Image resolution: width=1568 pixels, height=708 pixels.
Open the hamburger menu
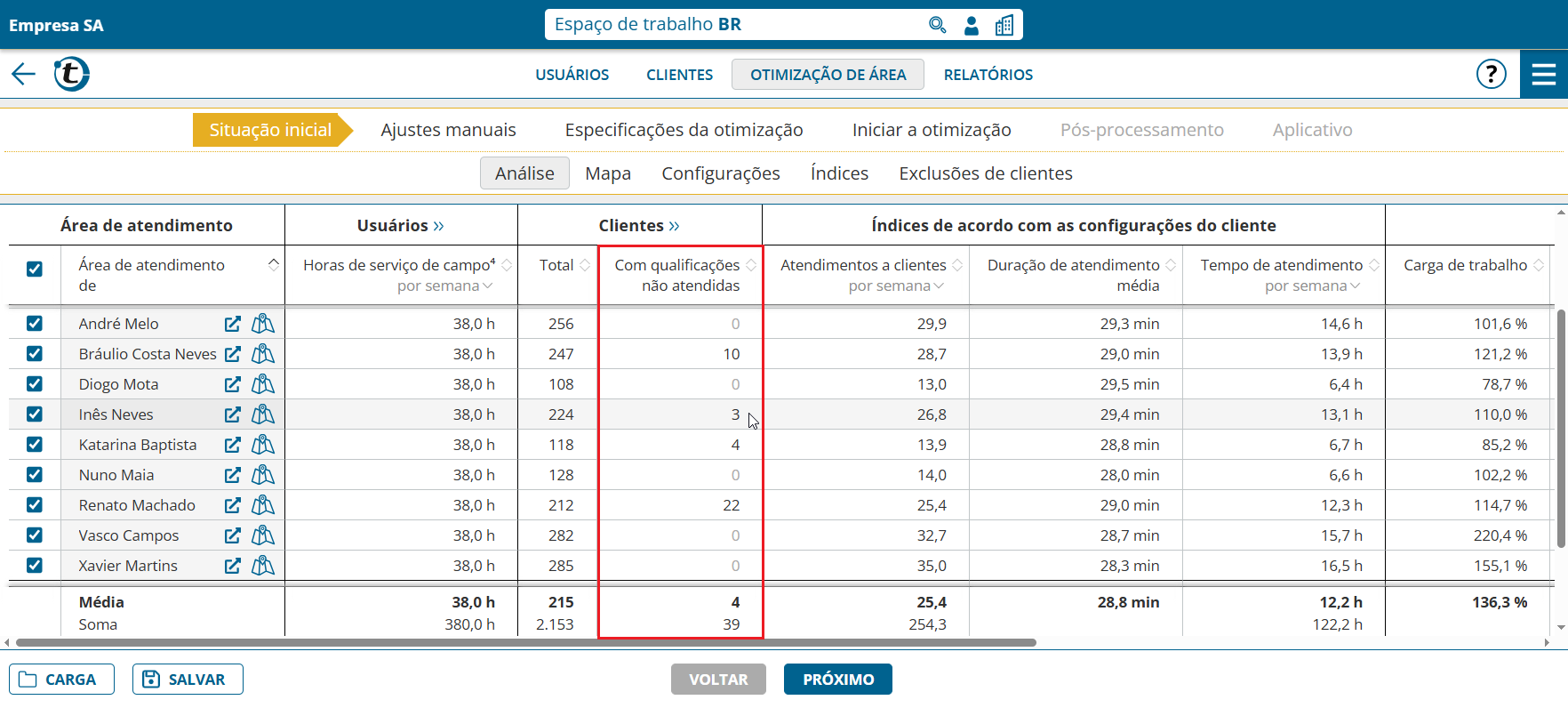point(1544,74)
